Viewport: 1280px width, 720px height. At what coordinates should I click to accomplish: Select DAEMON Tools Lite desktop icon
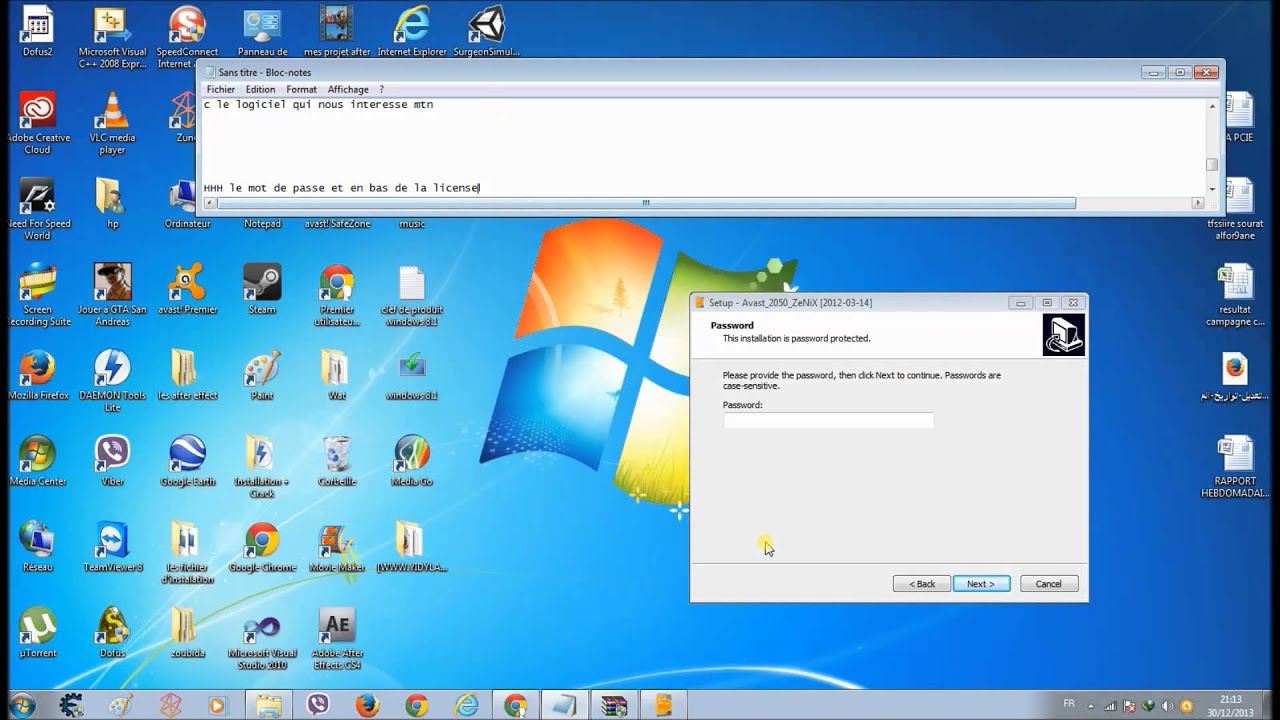point(112,381)
